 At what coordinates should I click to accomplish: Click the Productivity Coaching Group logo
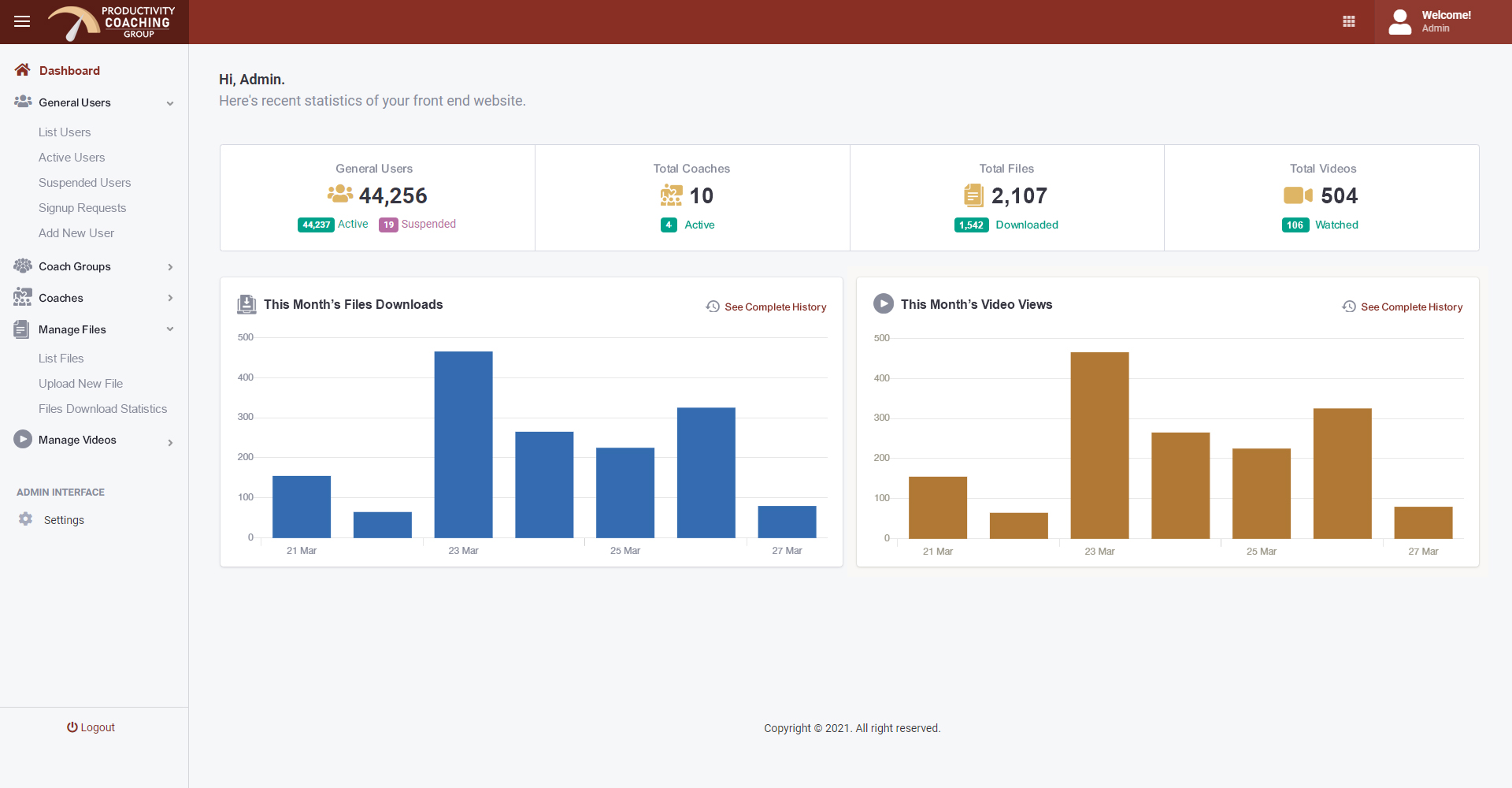click(111, 22)
